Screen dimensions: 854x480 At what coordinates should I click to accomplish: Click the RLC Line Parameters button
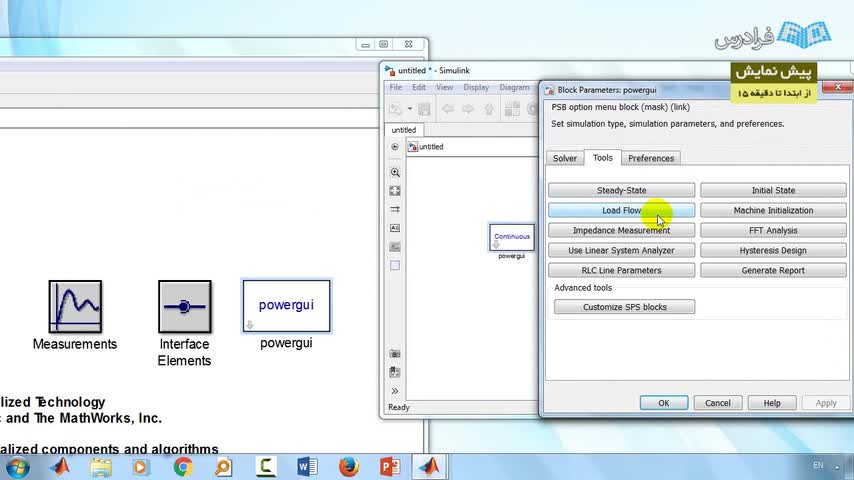[x=621, y=270]
